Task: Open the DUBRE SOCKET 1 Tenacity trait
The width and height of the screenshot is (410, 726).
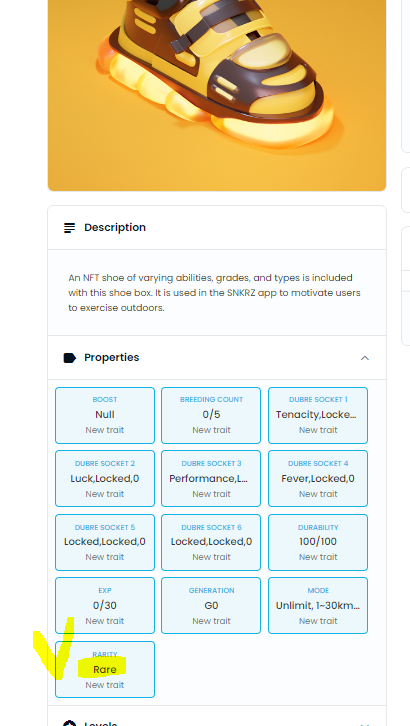Action: tap(318, 415)
